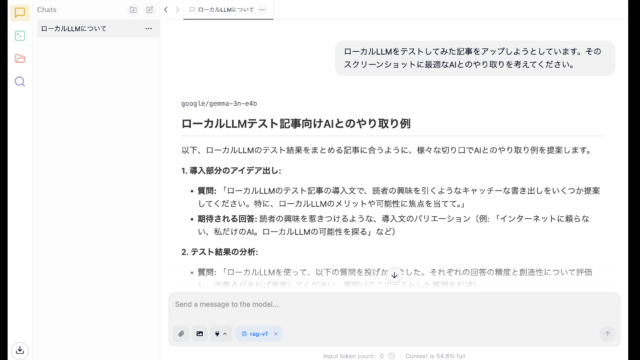The width and height of the screenshot is (640, 360).
Task: Click the Input token count label
Action: point(353,356)
